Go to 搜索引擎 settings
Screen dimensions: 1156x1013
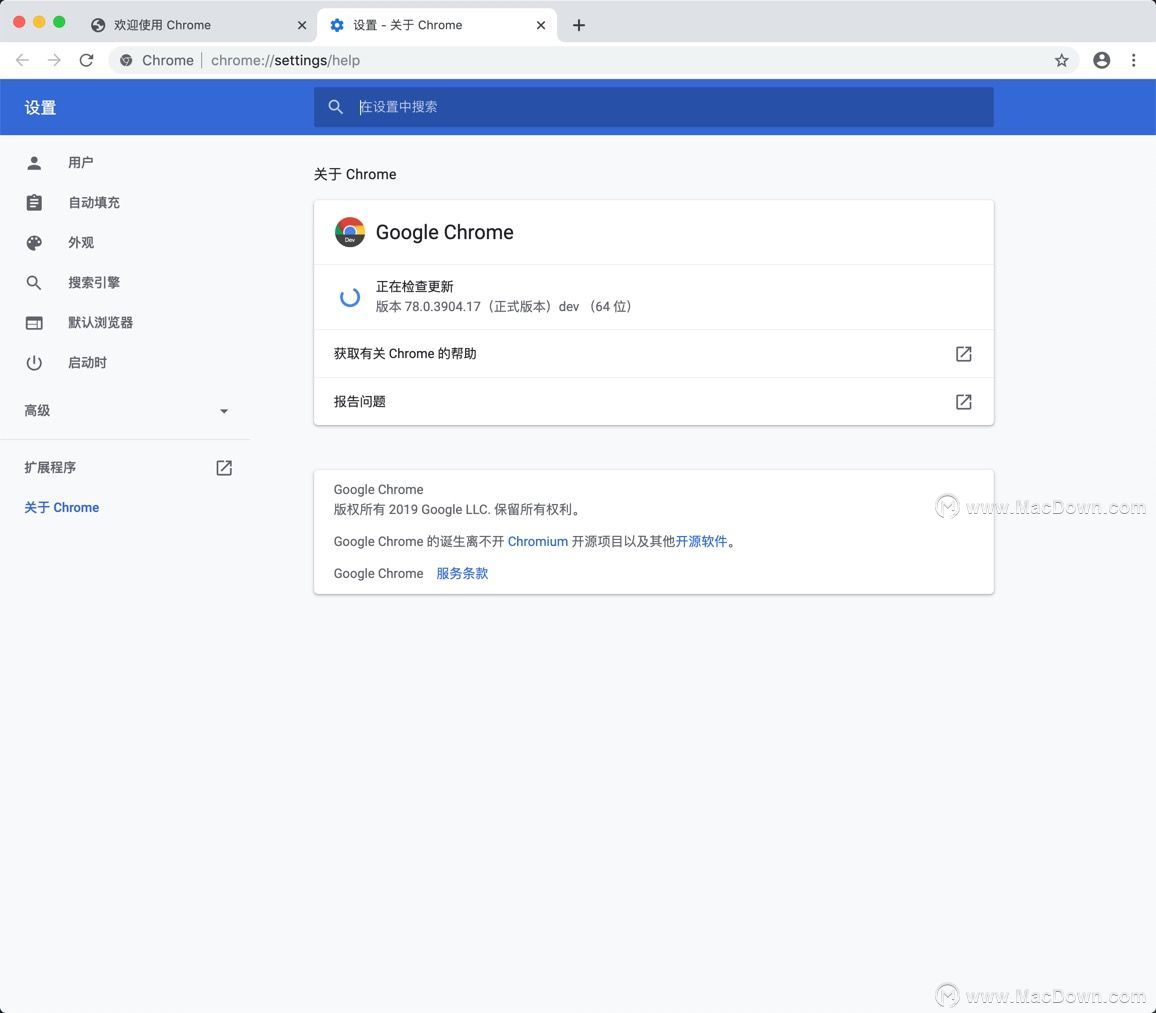coord(93,282)
